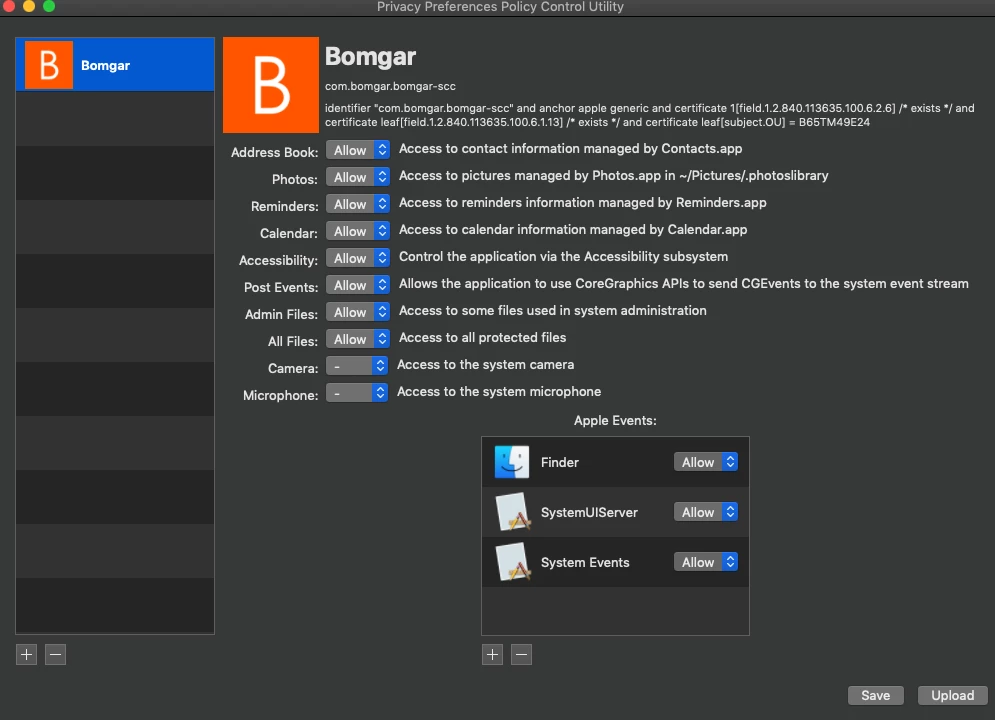Open the Reminders permission dropdown

[x=357, y=204]
